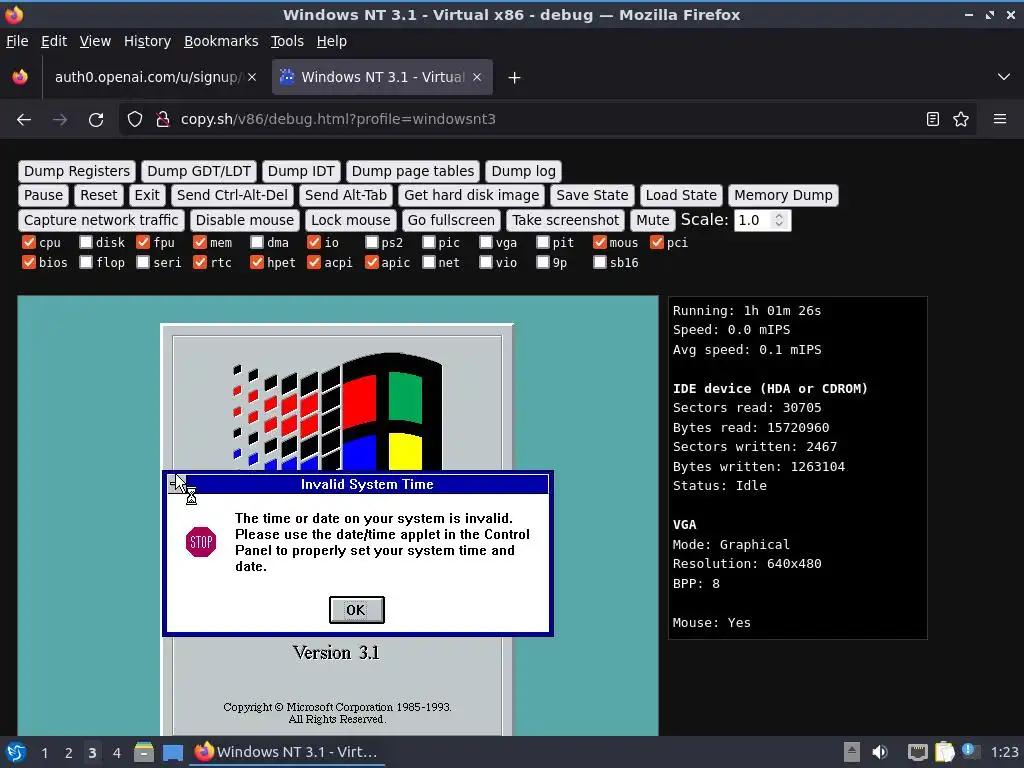Open the History menu

[148, 41]
